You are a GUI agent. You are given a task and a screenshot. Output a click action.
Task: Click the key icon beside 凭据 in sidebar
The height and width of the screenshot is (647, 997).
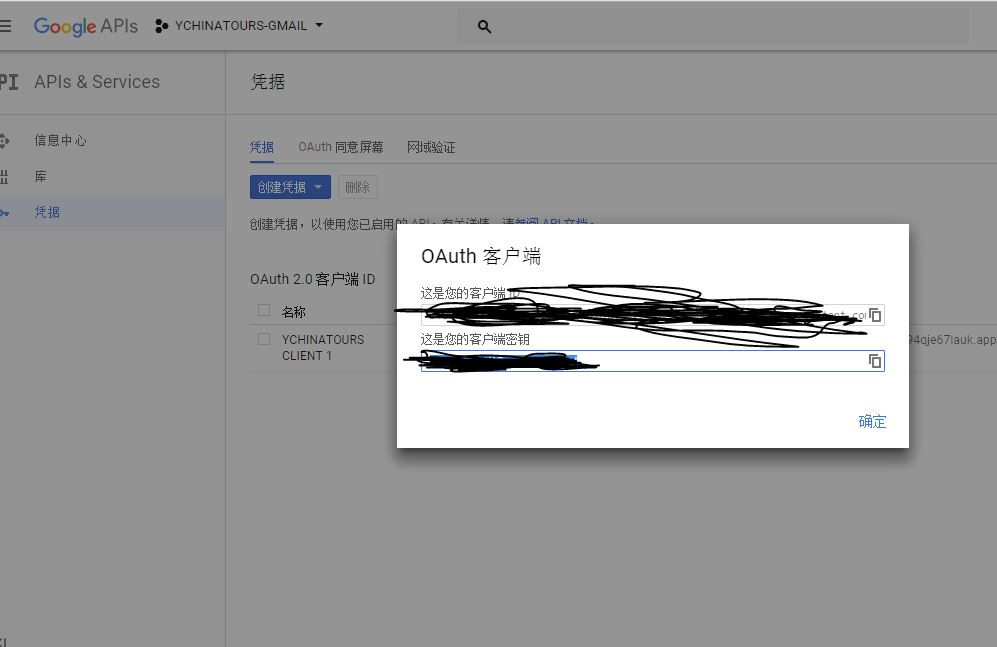click(x=4, y=213)
